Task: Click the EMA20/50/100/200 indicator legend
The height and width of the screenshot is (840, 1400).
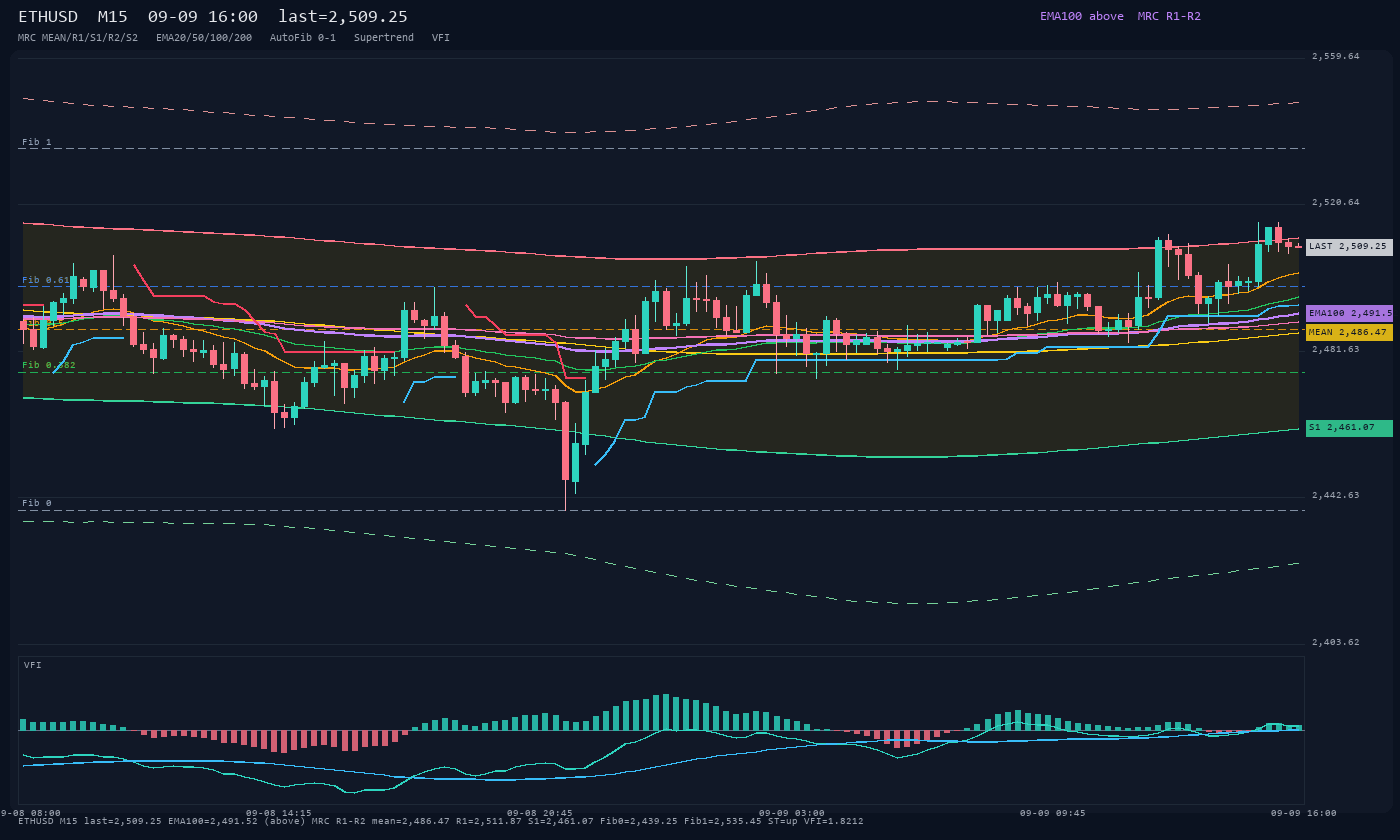Action: coord(204,38)
